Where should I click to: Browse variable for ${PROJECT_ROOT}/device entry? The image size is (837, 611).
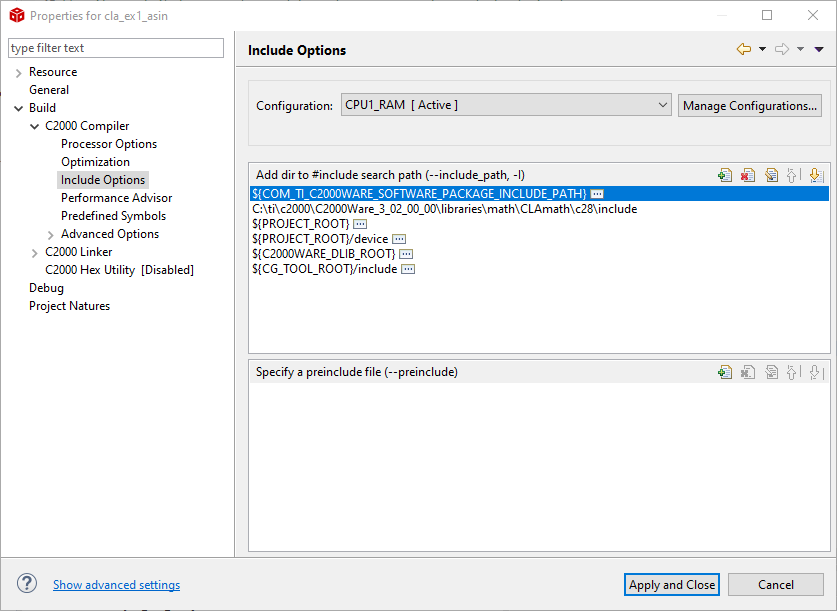(x=399, y=239)
